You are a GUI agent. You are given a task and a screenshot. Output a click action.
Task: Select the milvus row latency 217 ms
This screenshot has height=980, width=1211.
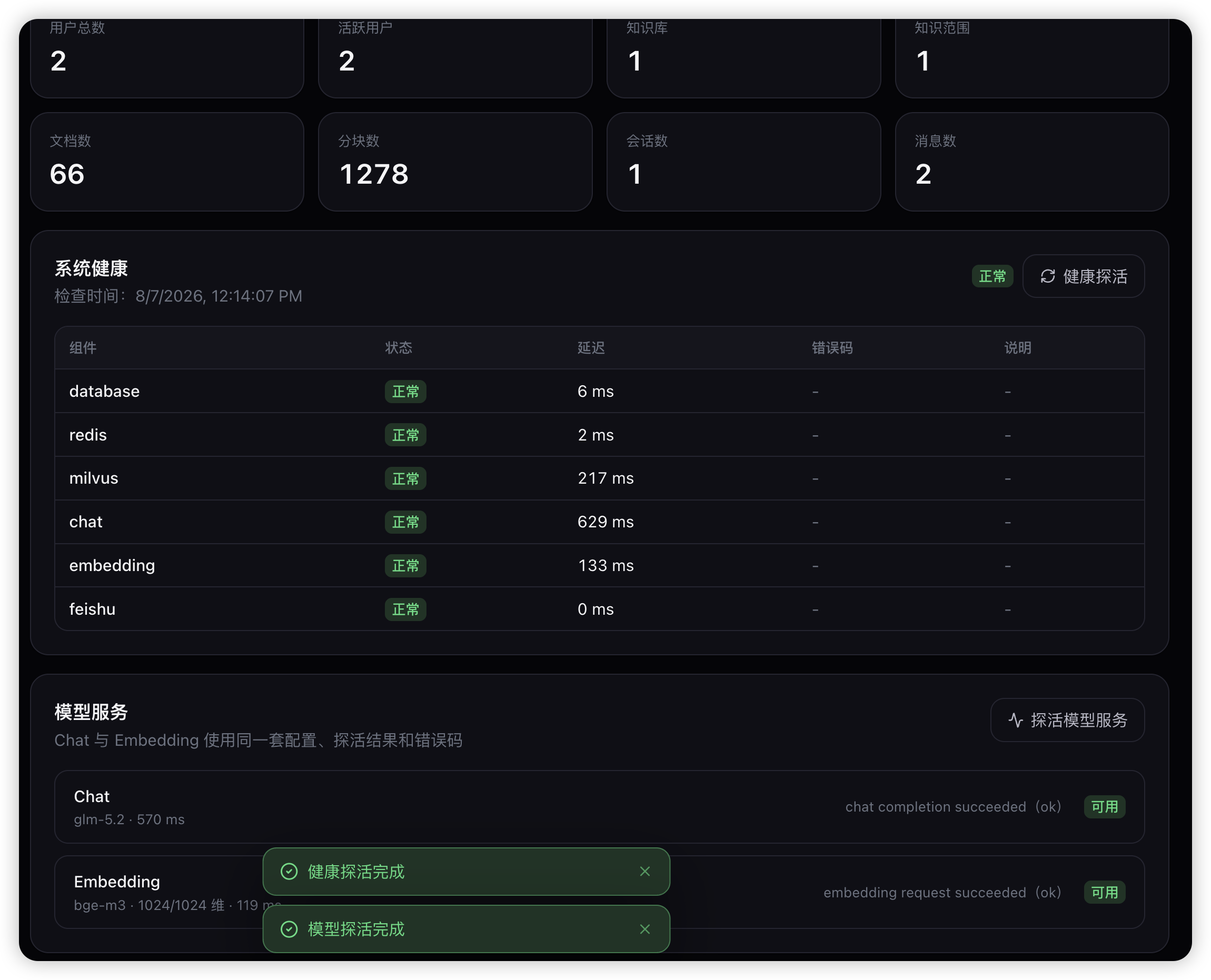point(605,478)
